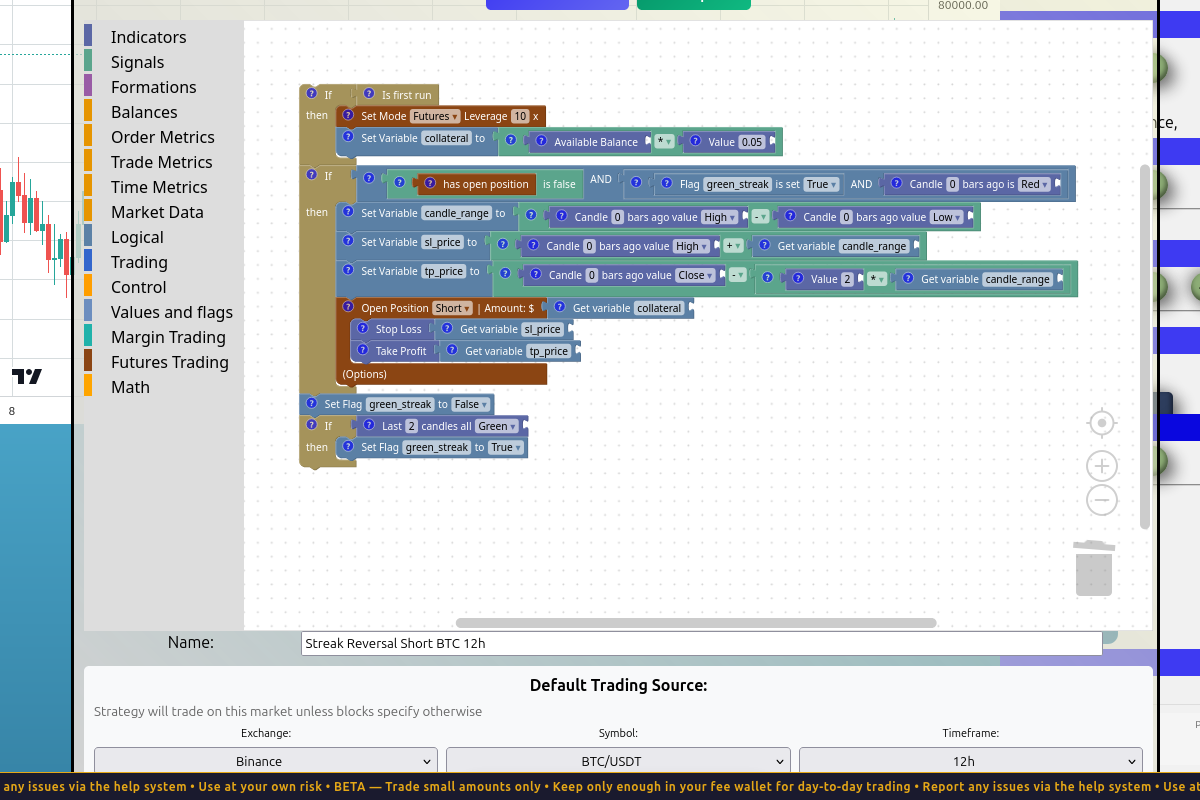This screenshot has height=800, width=1200.
Task: Edit the Last 2 candles count field
Action: coord(411,426)
